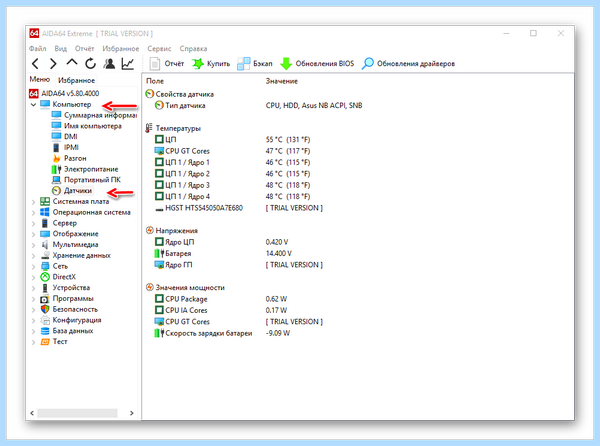Select Имя компьютера tree item
The image size is (600, 446).
point(87,126)
